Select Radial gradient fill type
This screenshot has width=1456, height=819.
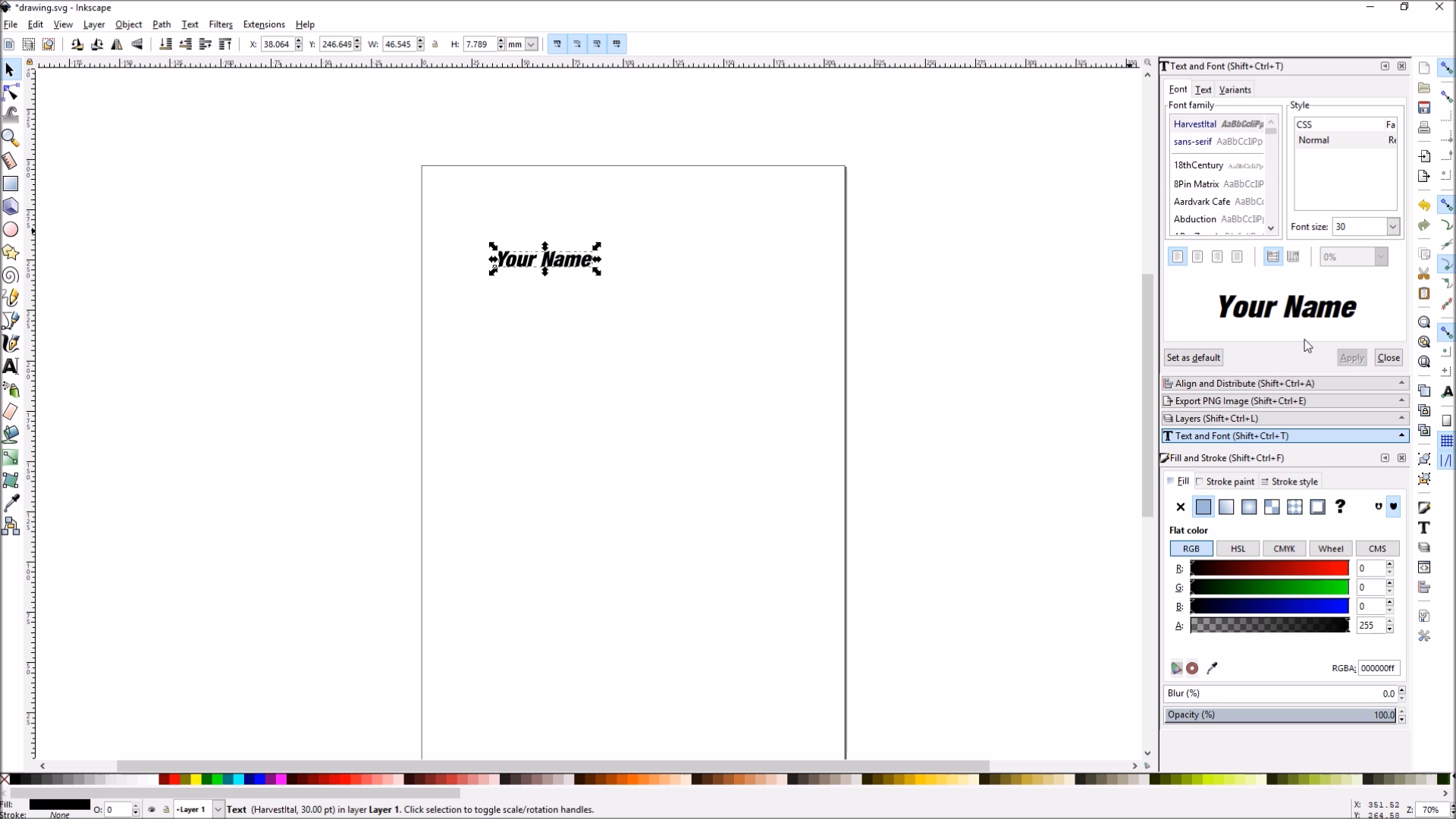[x=1249, y=507]
